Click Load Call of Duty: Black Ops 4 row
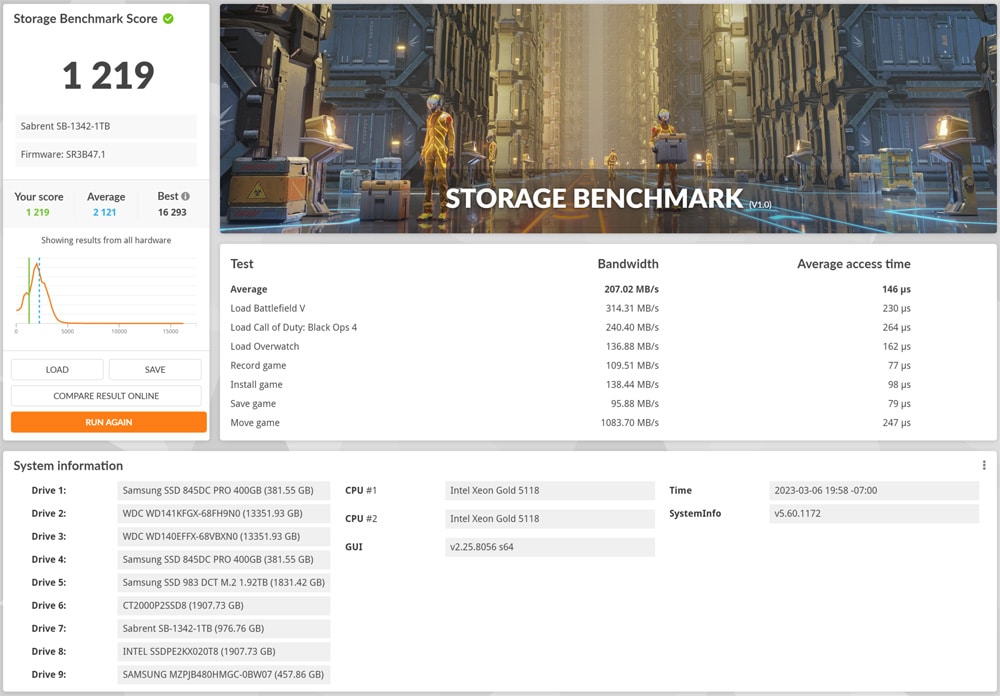This screenshot has height=696, width=1000. 570,327
